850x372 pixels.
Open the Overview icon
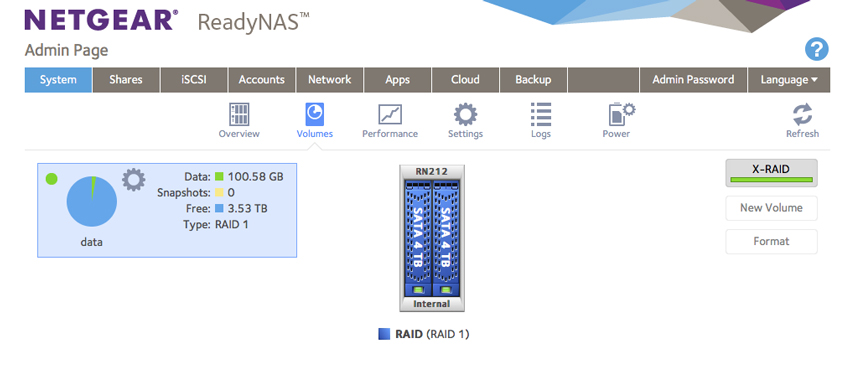coord(239,114)
